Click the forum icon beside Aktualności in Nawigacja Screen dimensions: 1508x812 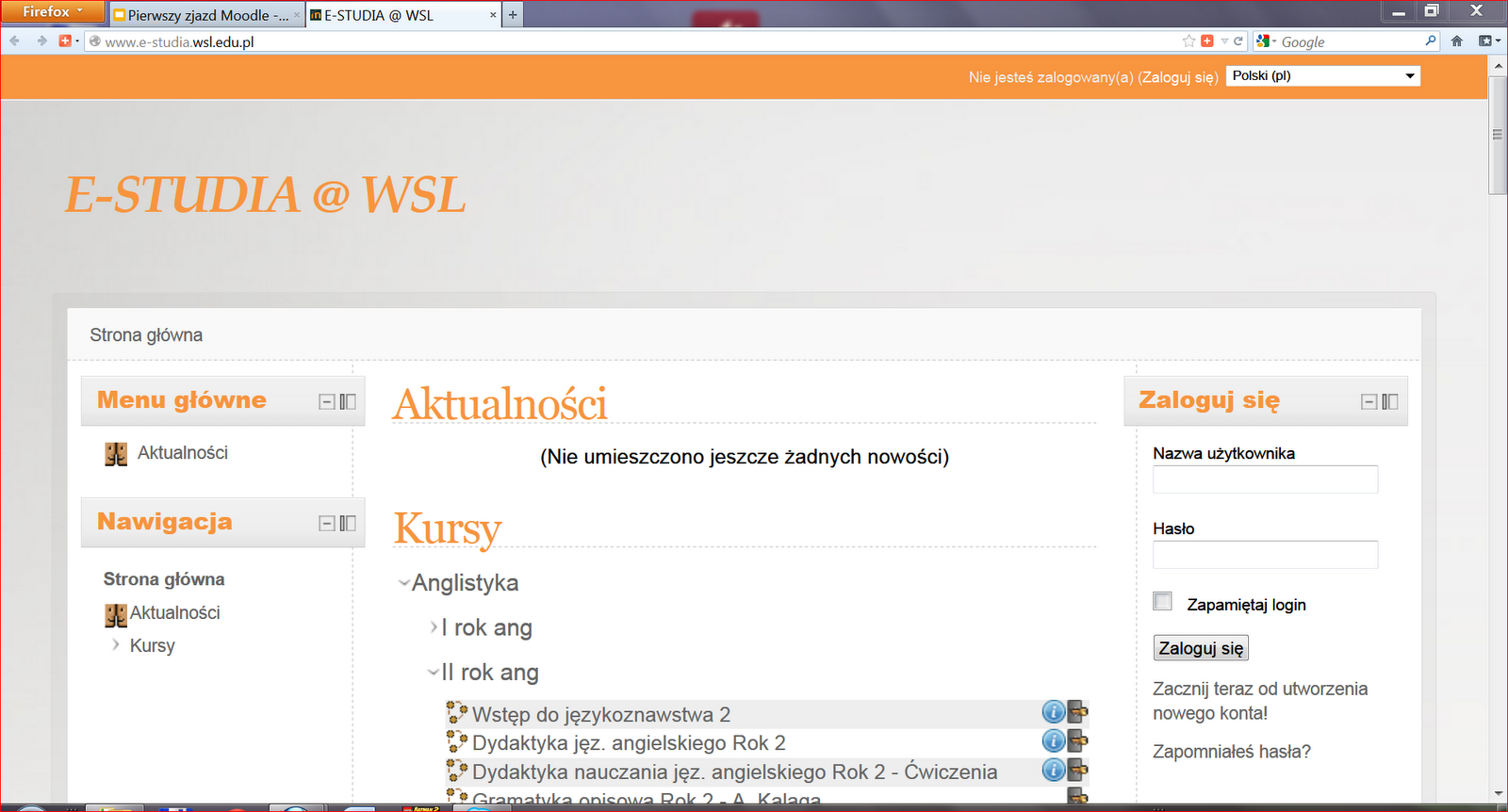click(116, 615)
